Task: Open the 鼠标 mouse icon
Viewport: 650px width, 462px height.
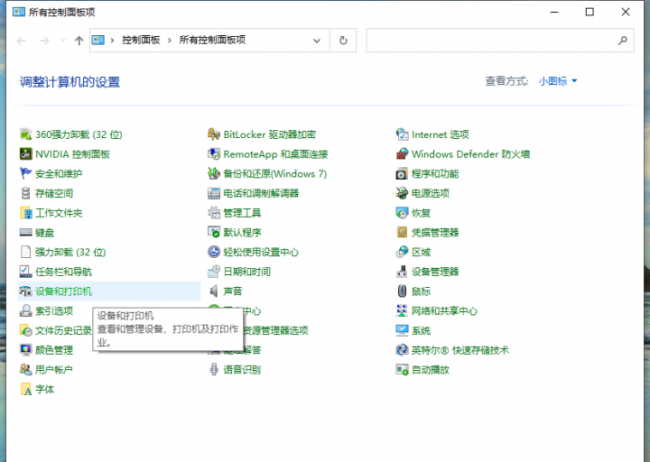Action: tap(402, 291)
